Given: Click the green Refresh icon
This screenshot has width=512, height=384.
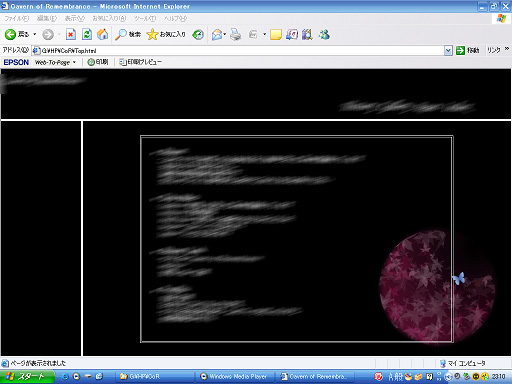Looking at the screenshot, I should tap(87, 34).
